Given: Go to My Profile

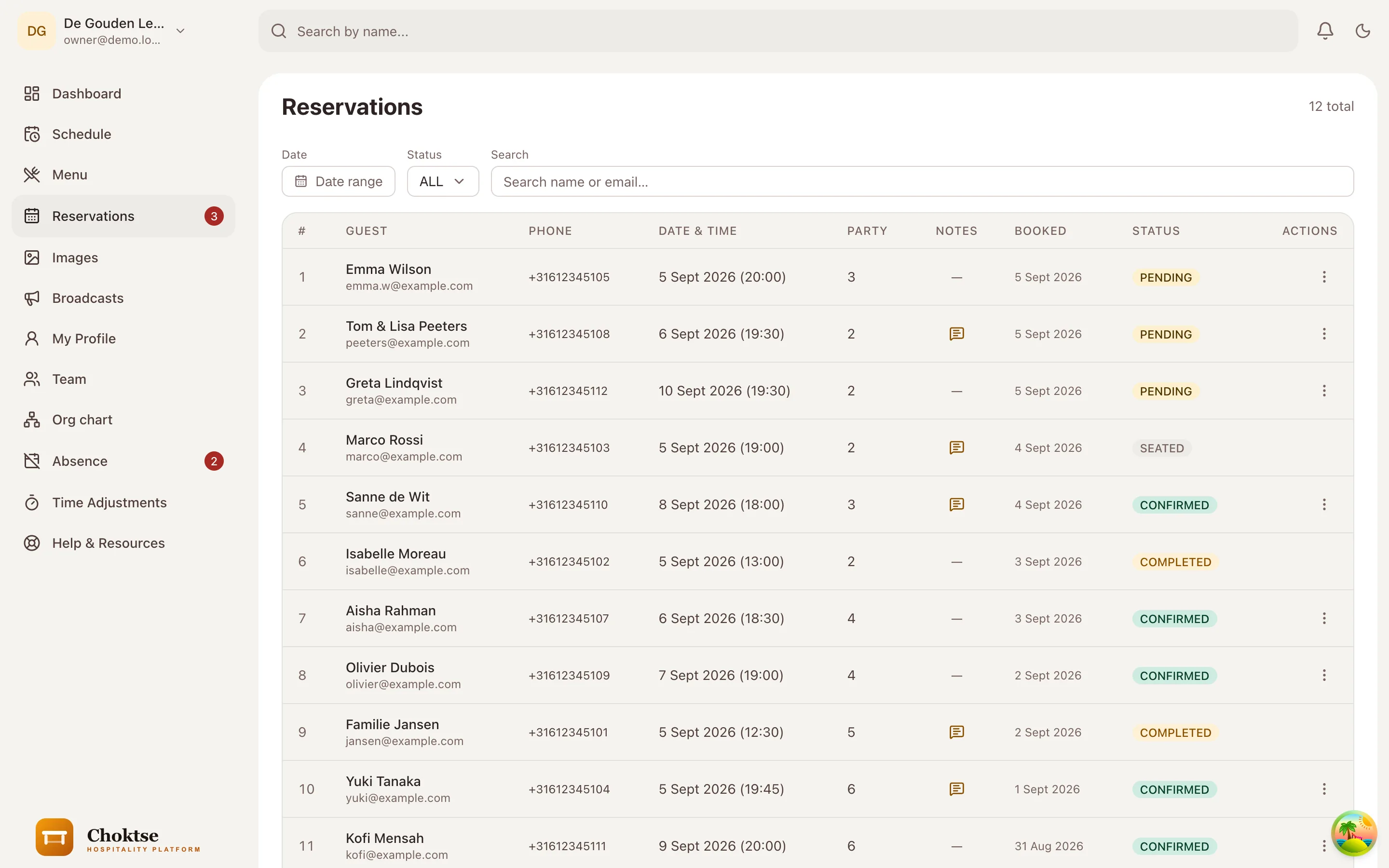Looking at the screenshot, I should (x=123, y=339).
